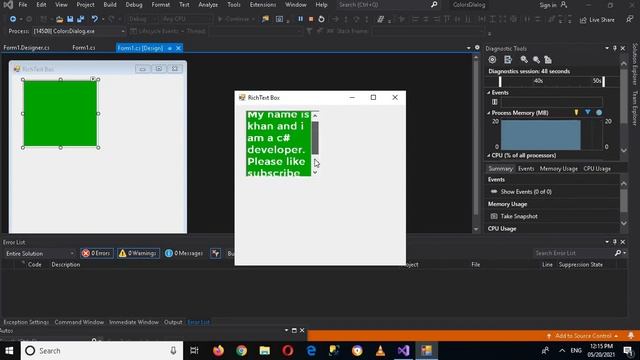Pin the Diagnostic Tools panel
This screenshot has width=640, height=360.
click(x=615, y=48)
